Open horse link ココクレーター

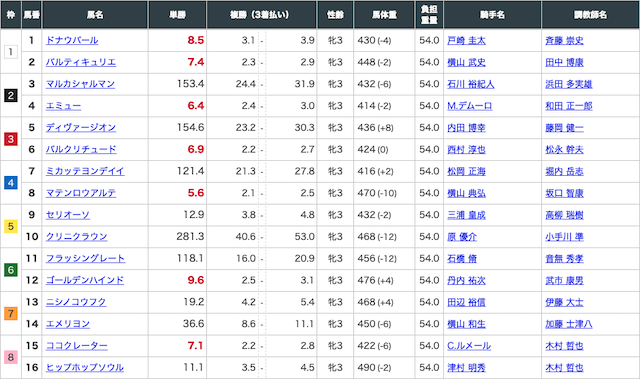click(x=77, y=346)
